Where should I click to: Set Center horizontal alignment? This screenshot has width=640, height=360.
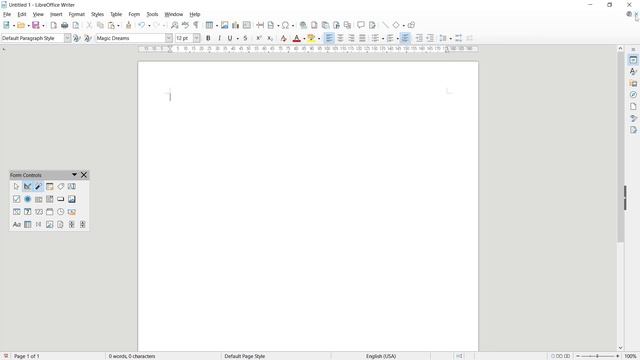(x=340, y=38)
